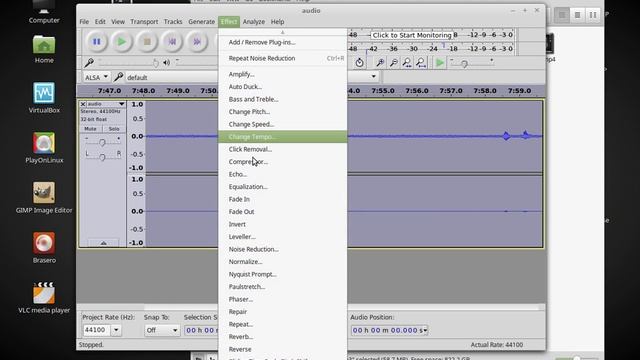The width and height of the screenshot is (640, 360).
Task: Choose Change Tempo... from Effect menu
Action: 283,137
